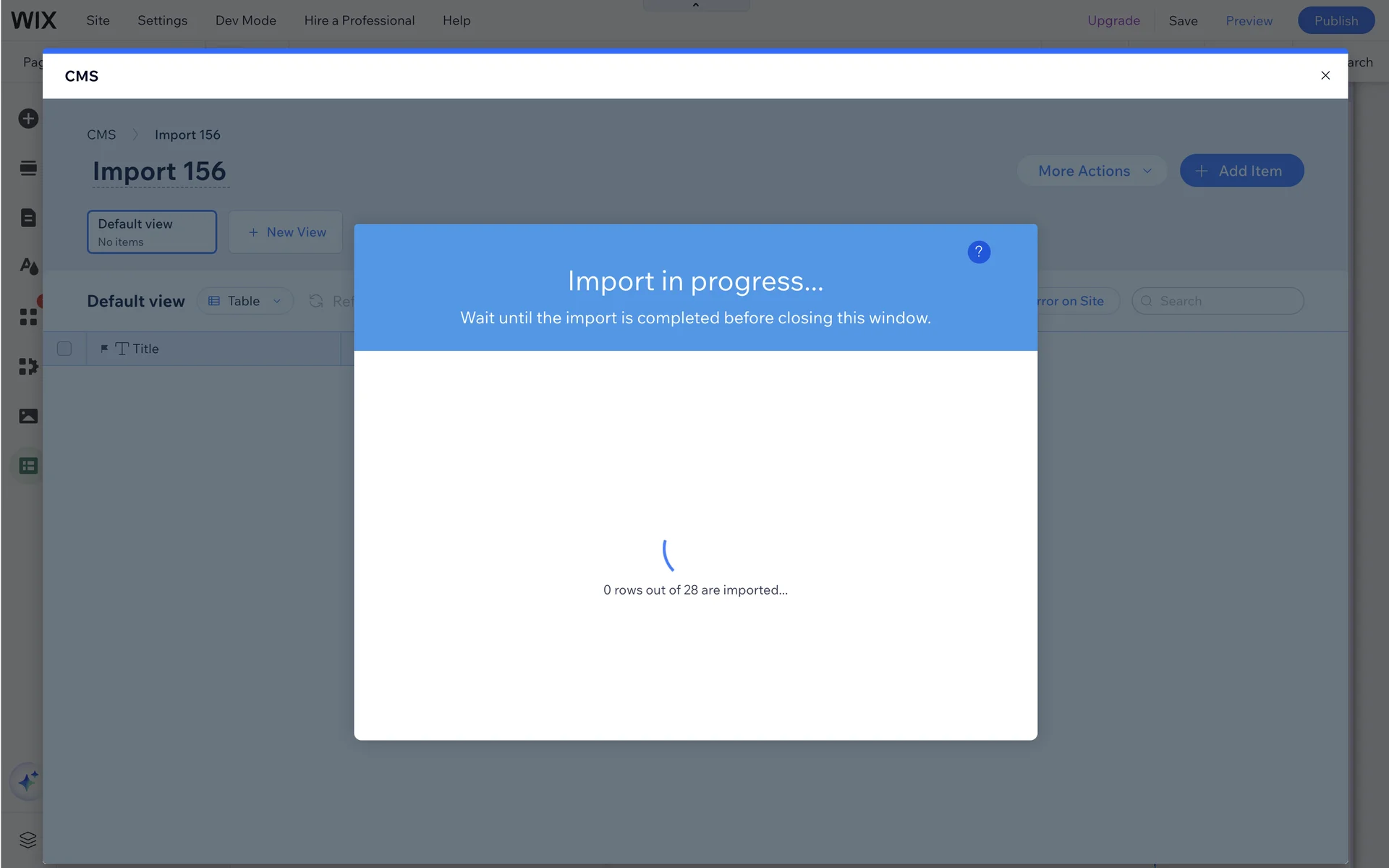Tick the select-all checkbox beside Title
The height and width of the screenshot is (868, 1389).
pos(64,349)
